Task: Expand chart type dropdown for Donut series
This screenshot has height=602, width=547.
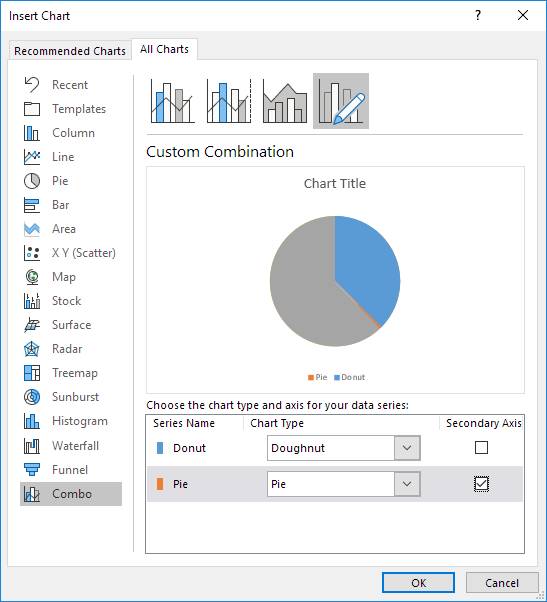Action: (x=407, y=448)
